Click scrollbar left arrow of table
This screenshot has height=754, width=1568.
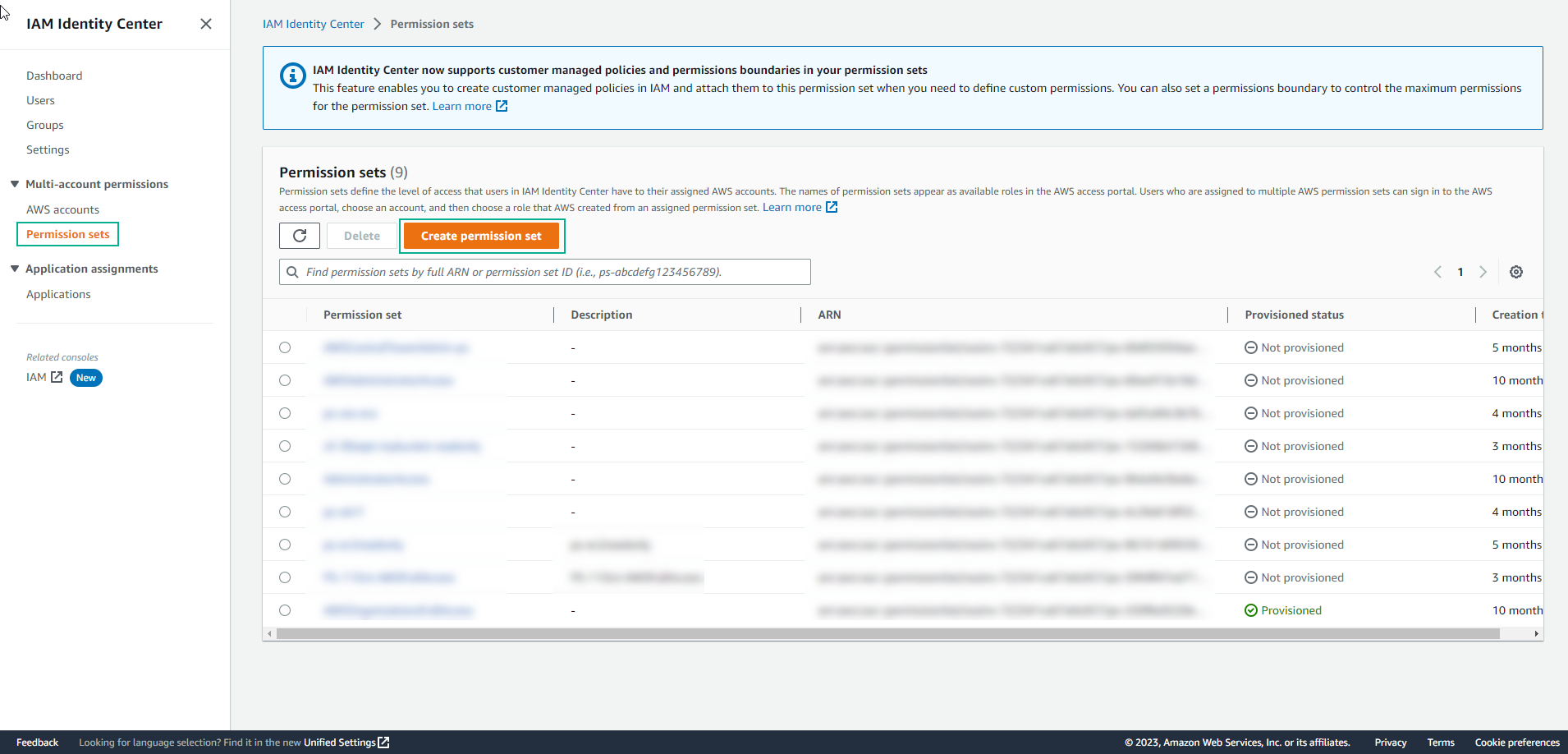pyautogui.click(x=269, y=633)
